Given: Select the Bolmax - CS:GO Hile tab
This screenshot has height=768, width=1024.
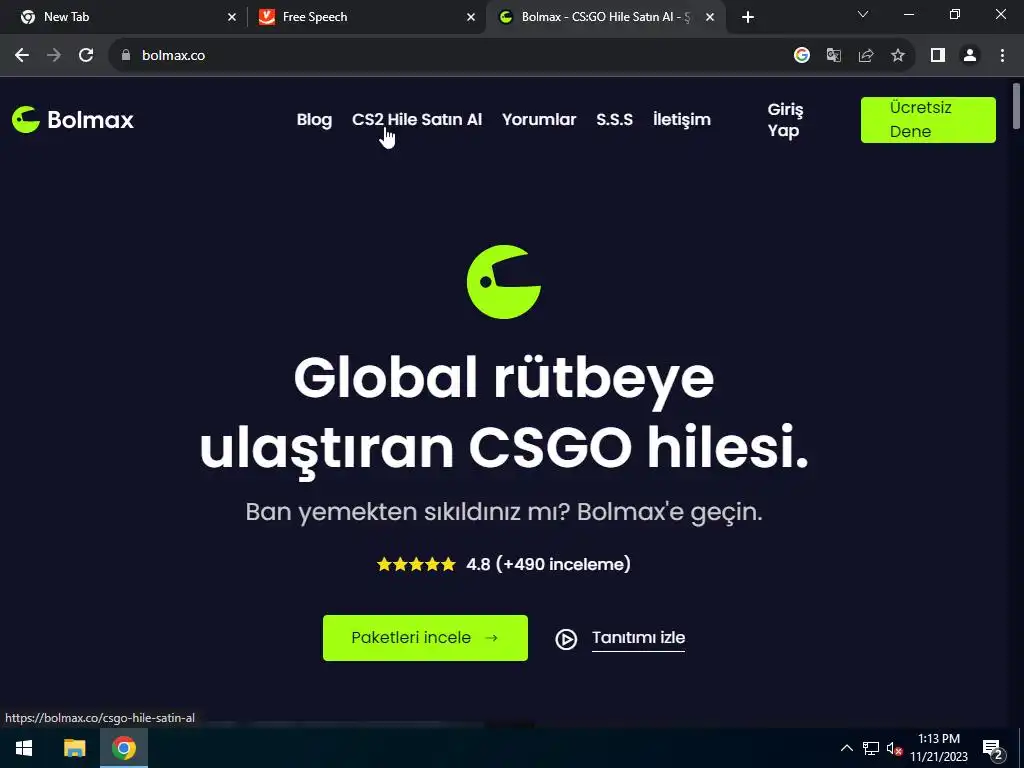Looking at the screenshot, I should pos(605,17).
